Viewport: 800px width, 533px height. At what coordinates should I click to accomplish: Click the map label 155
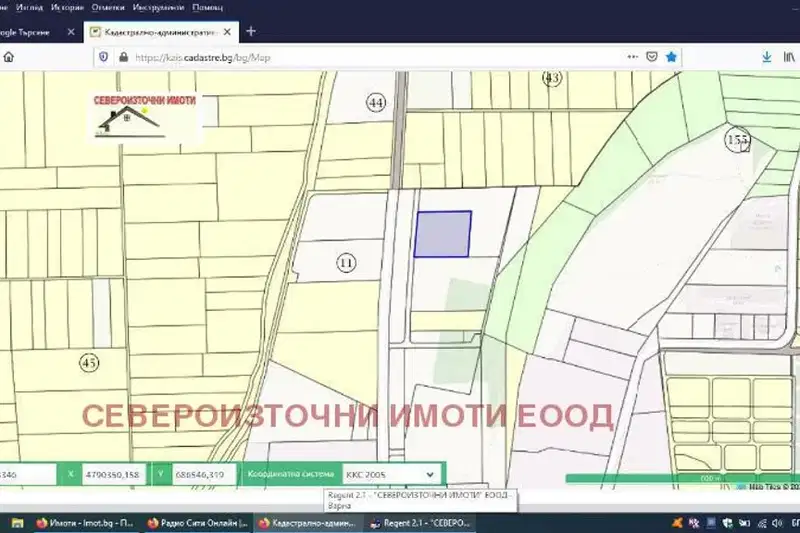click(x=737, y=139)
